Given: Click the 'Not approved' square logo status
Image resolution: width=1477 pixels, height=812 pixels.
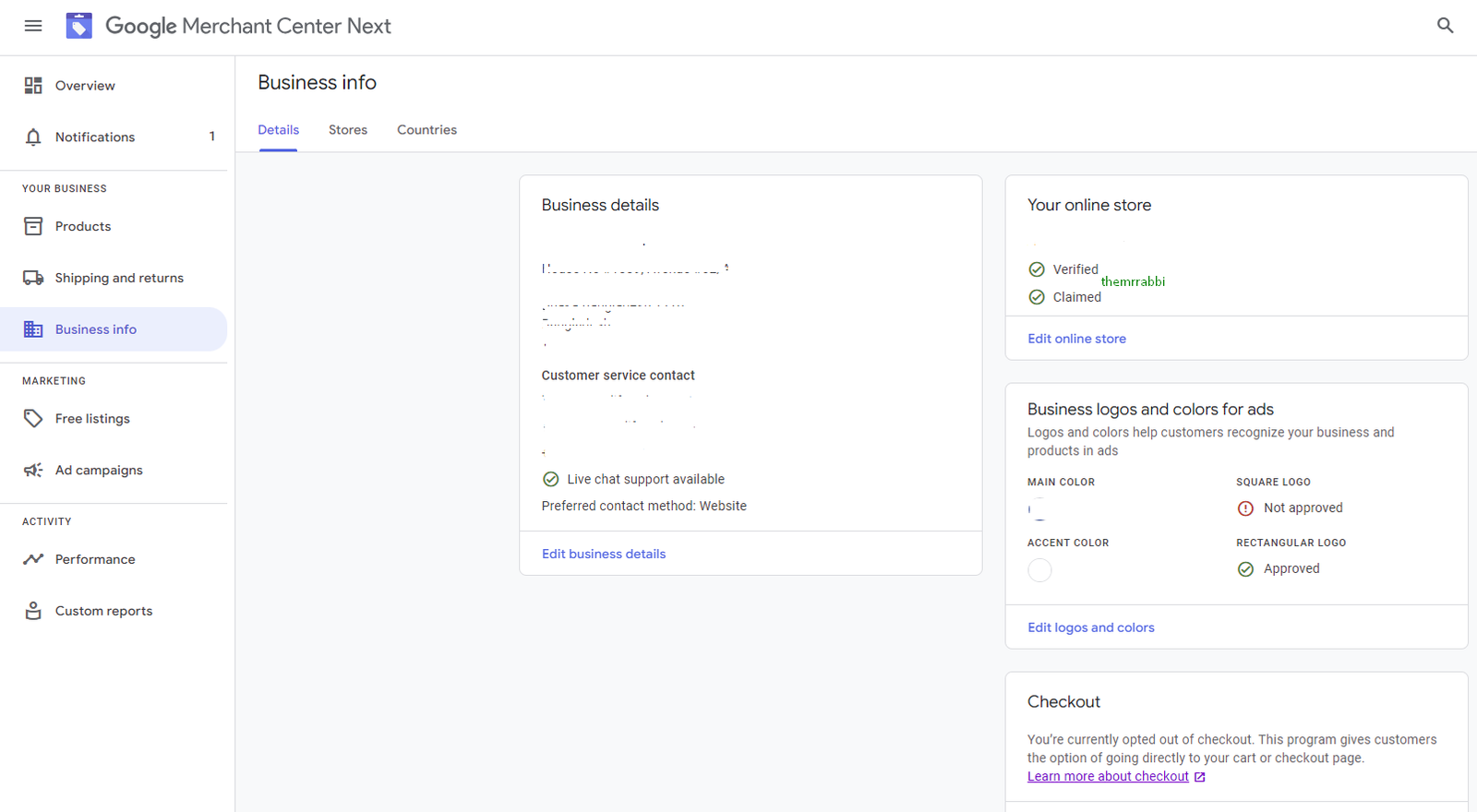Looking at the screenshot, I should coord(1303,508).
